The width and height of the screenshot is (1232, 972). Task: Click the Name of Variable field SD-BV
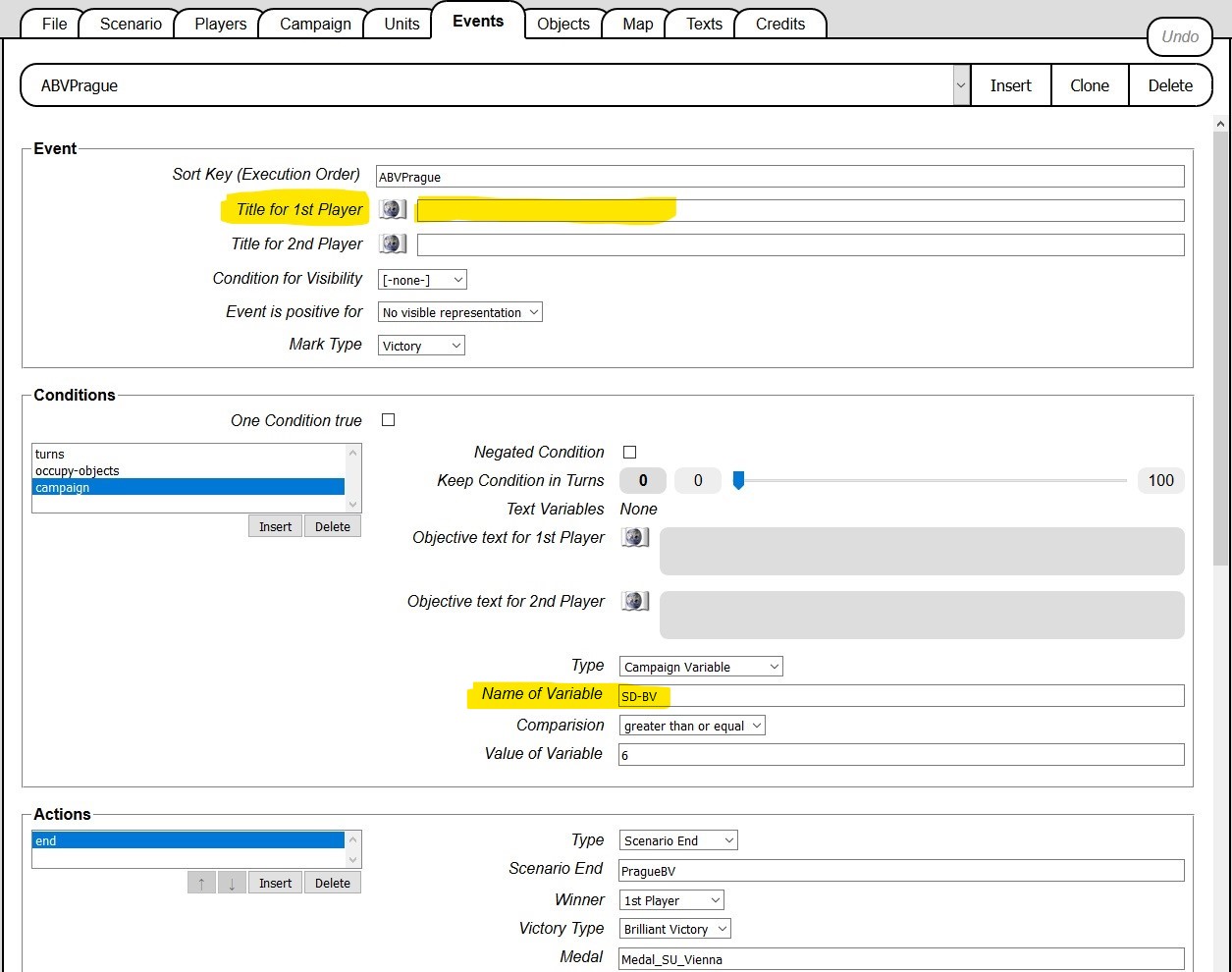901,695
